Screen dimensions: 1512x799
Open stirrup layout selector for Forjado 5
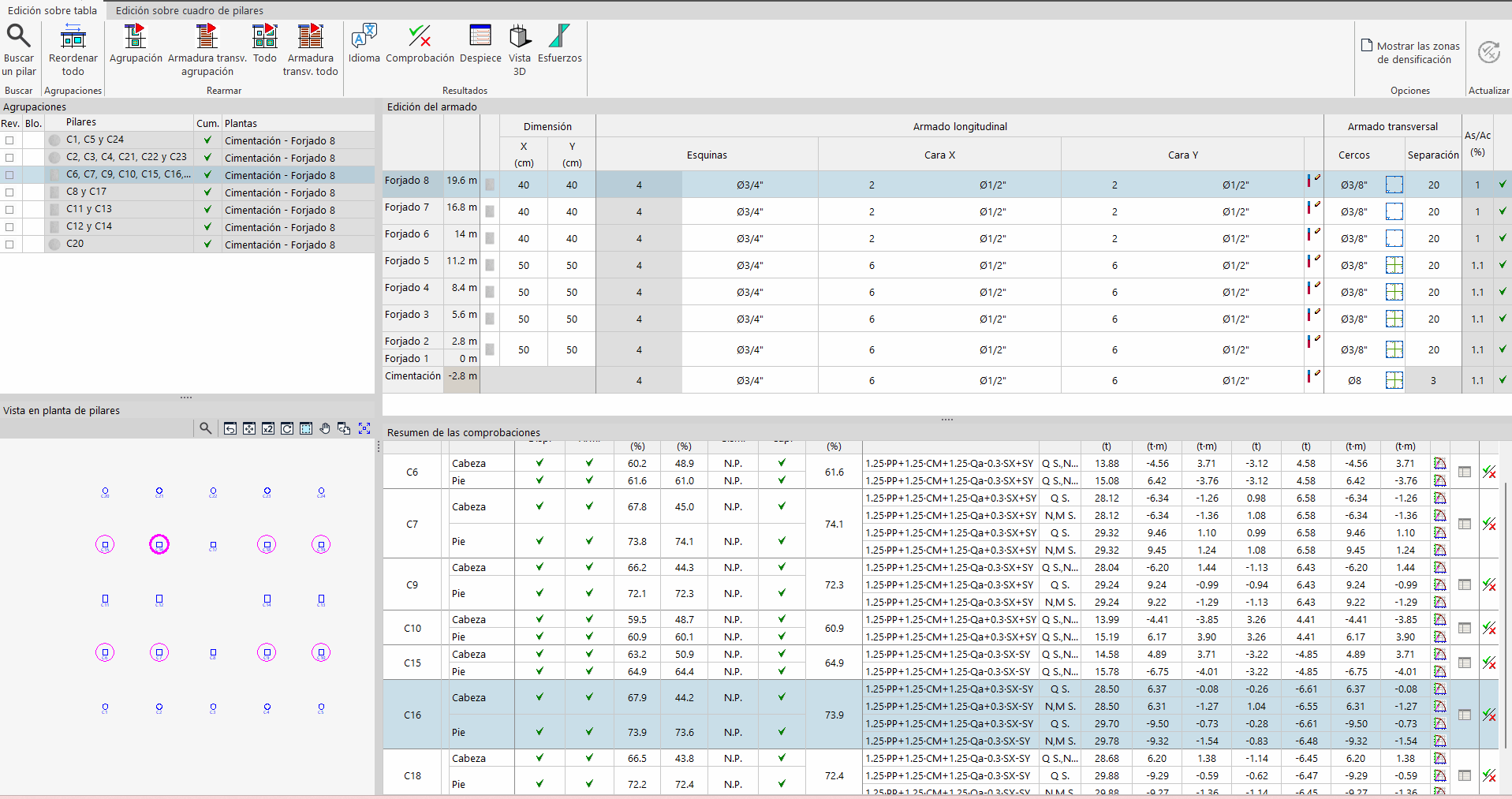click(x=1394, y=265)
